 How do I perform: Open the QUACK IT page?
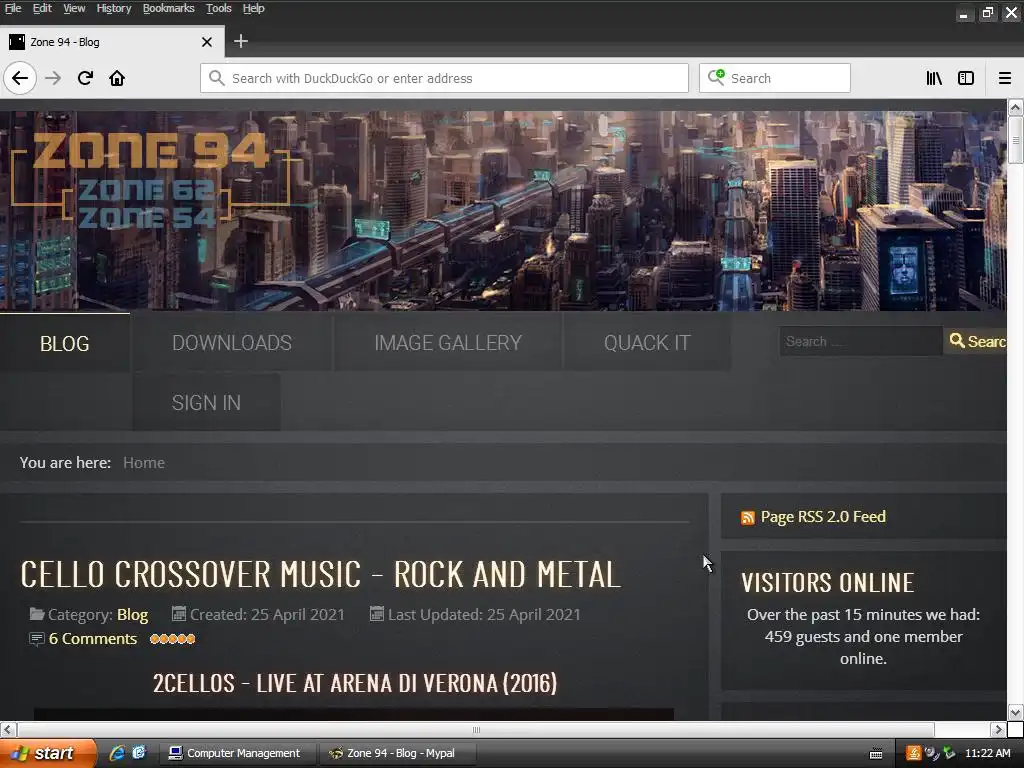tap(647, 343)
